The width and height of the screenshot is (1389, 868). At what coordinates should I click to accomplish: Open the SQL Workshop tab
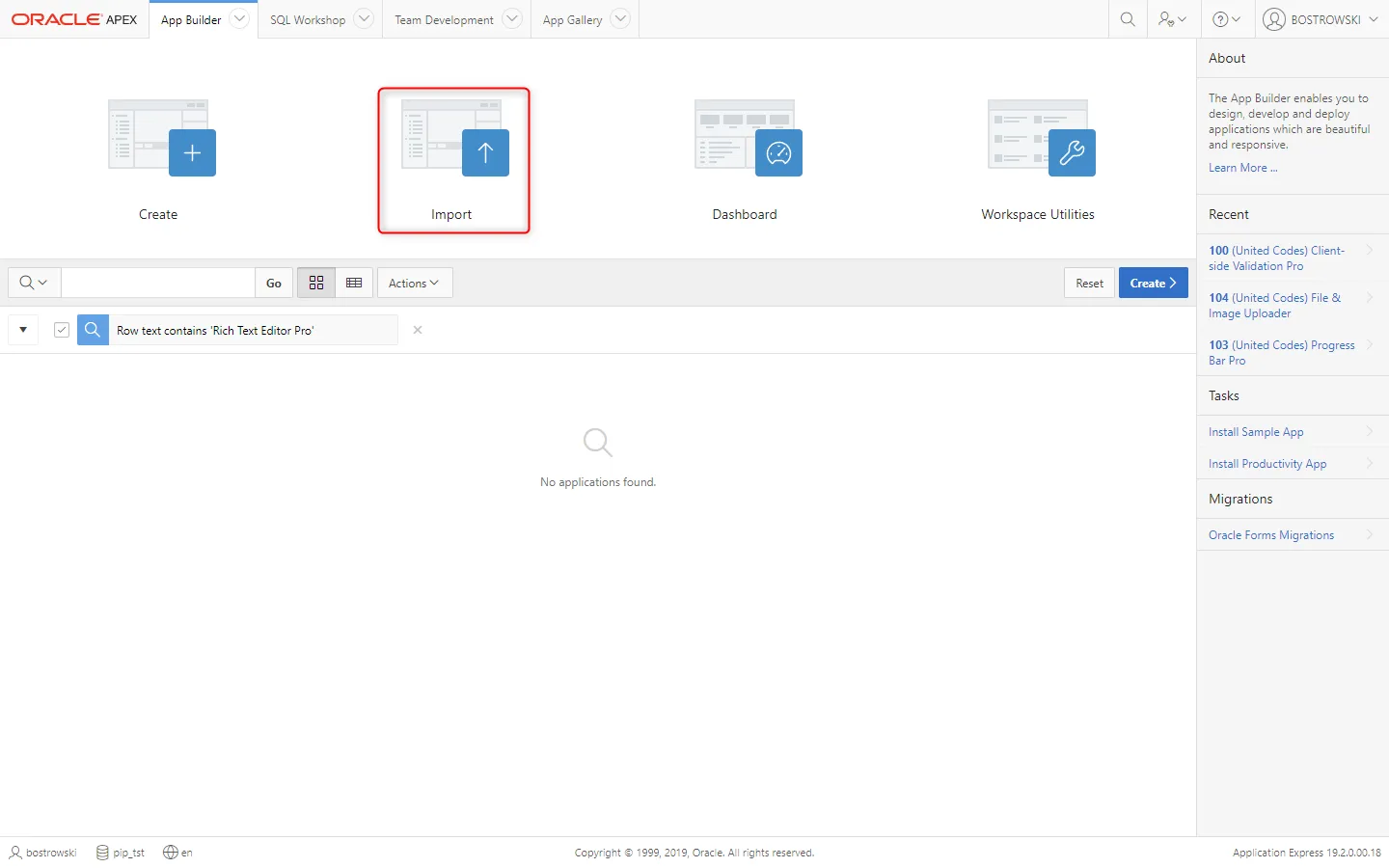(x=307, y=19)
